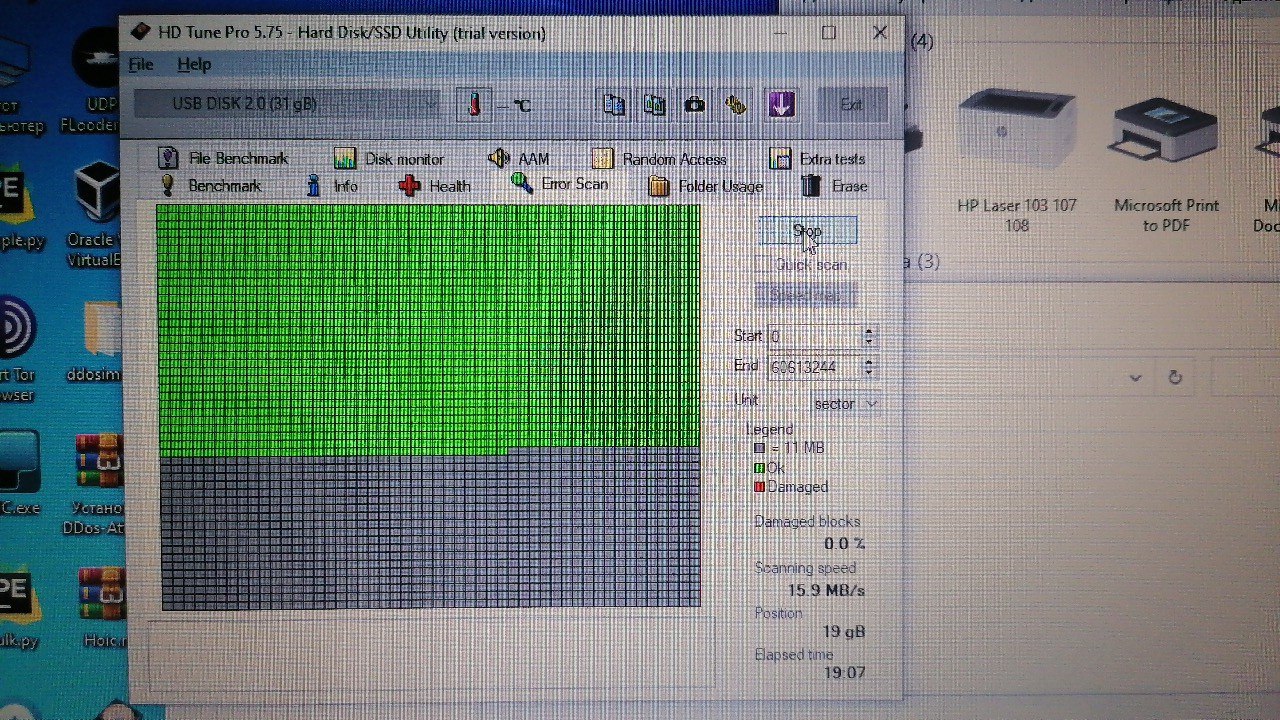
Task: Click the green Ok legend square
Action: tap(759, 468)
